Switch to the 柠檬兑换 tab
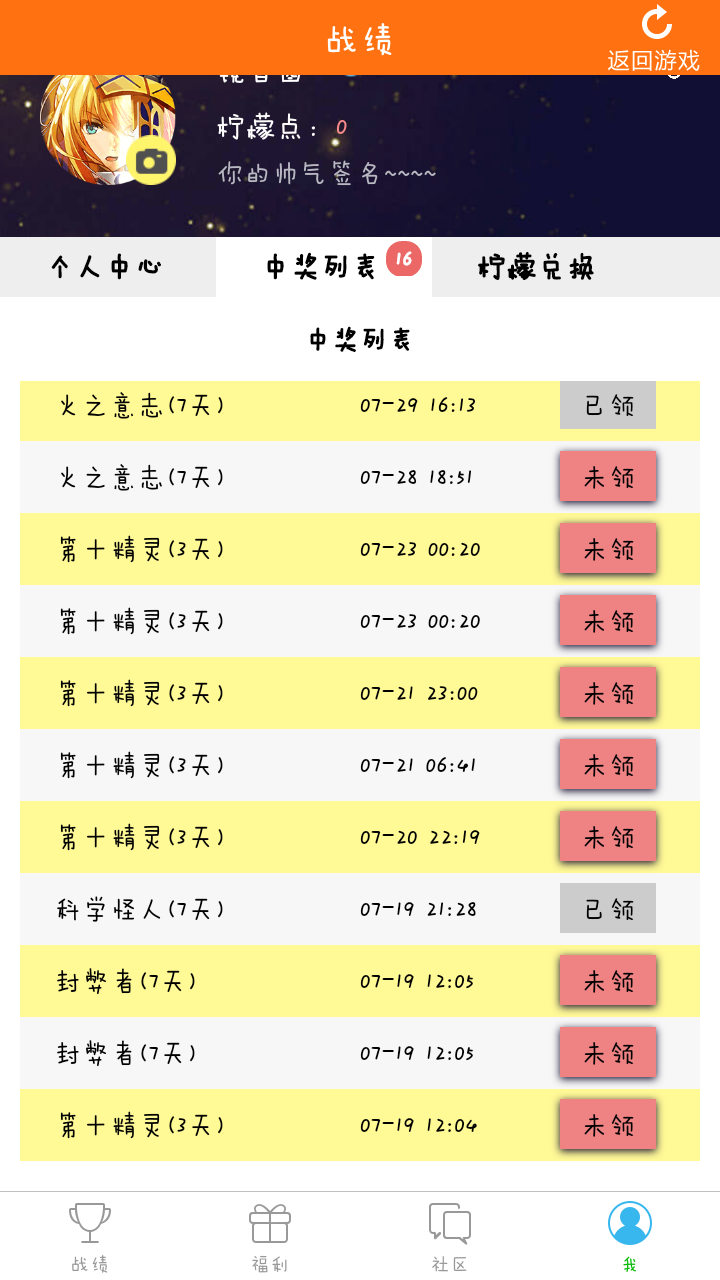Screen dimensions: 720x1280 coord(536,267)
